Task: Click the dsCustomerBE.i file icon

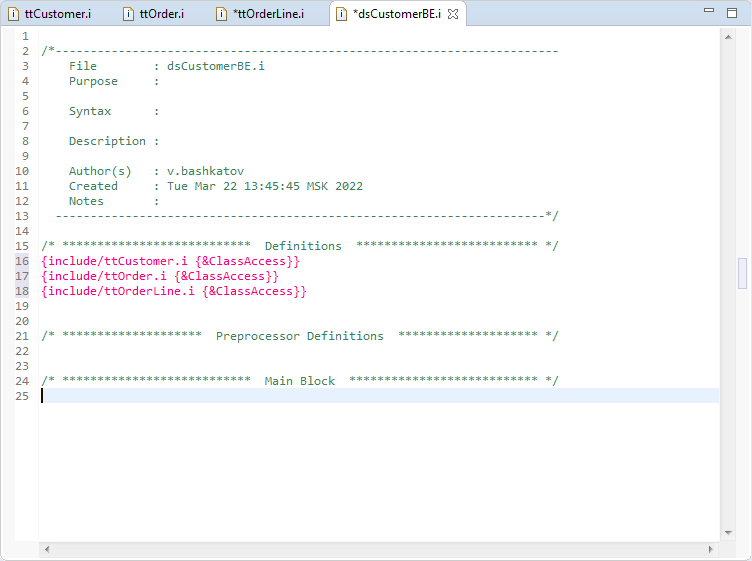Action: click(x=341, y=14)
